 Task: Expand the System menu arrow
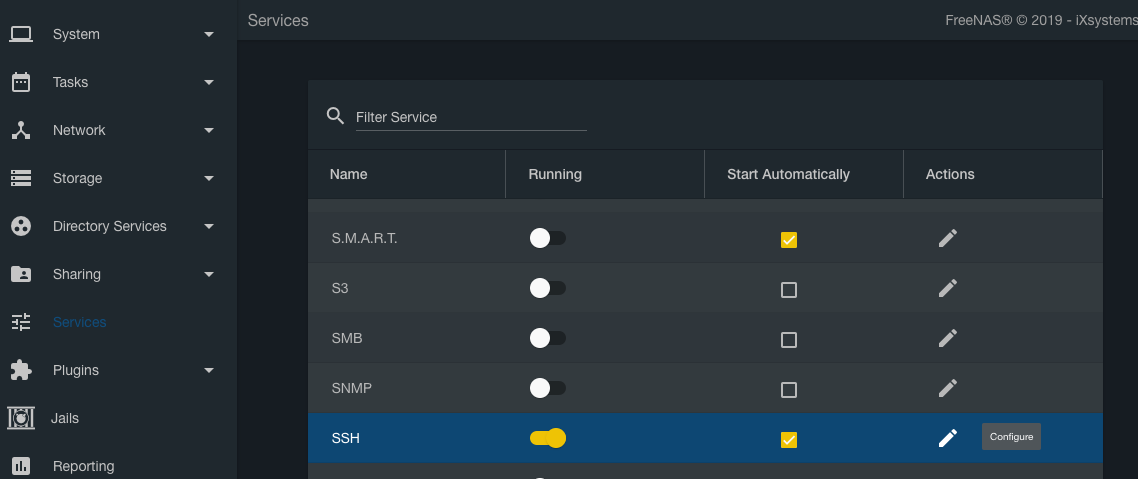click(x=209, y=34)
